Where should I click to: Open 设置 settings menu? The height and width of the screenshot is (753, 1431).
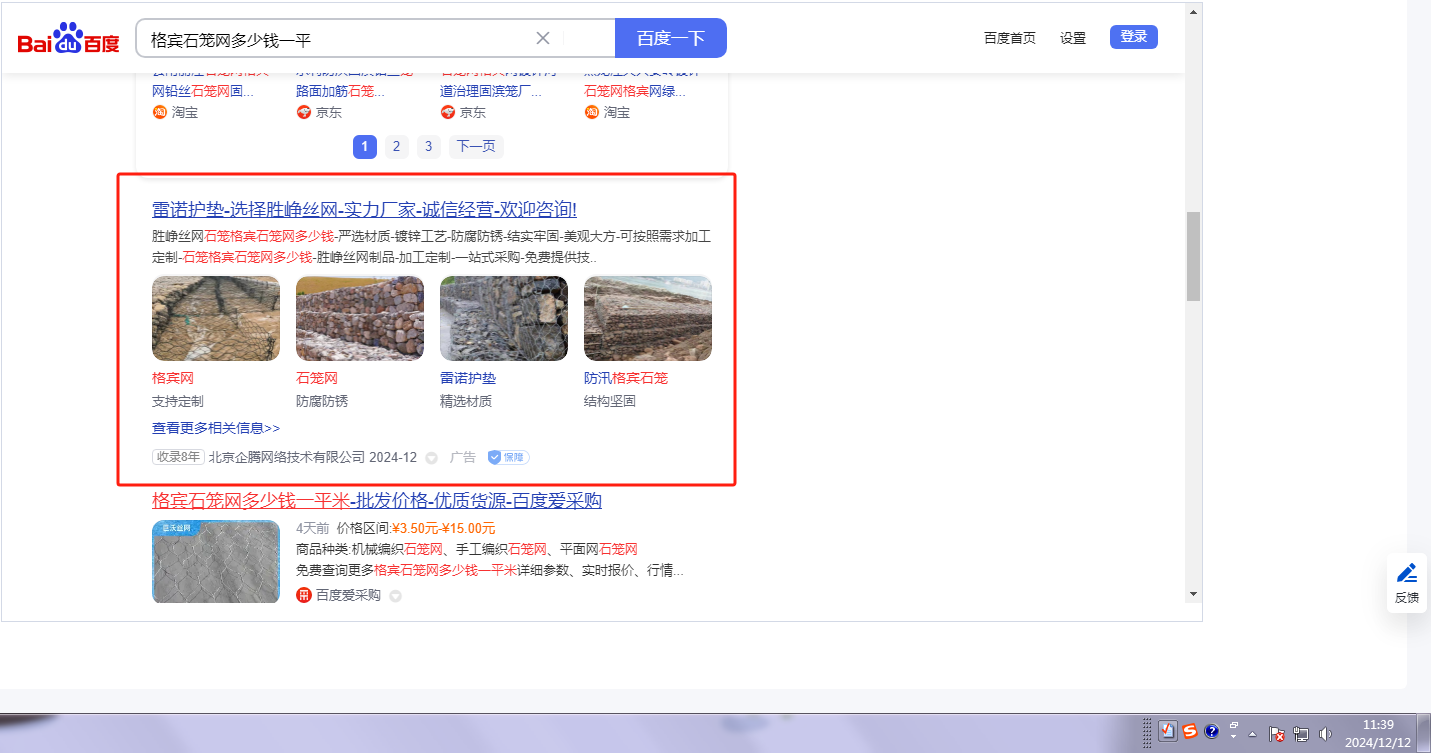pos(1073,38)
